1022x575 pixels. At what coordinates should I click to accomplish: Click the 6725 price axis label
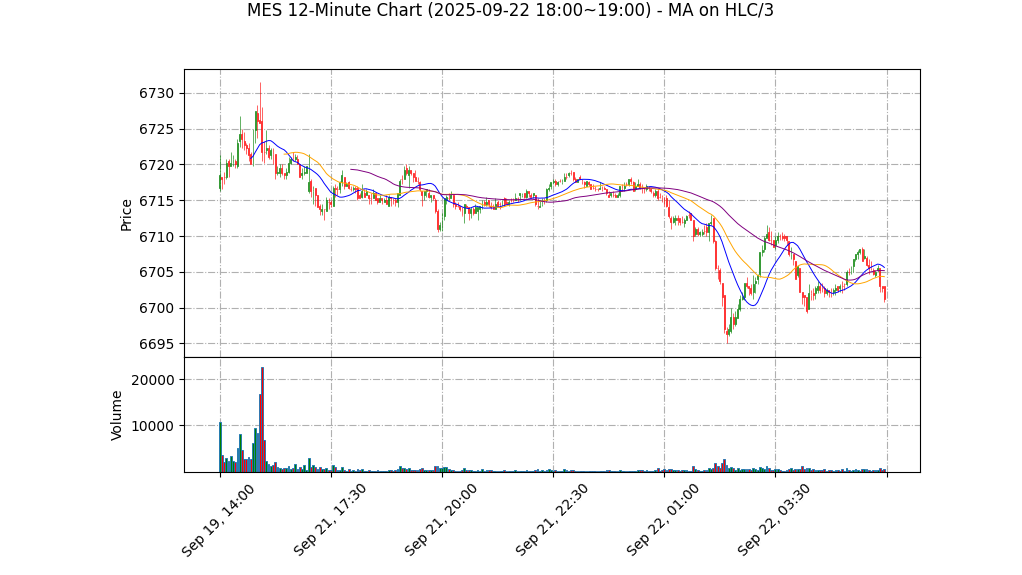pos(156,129)
